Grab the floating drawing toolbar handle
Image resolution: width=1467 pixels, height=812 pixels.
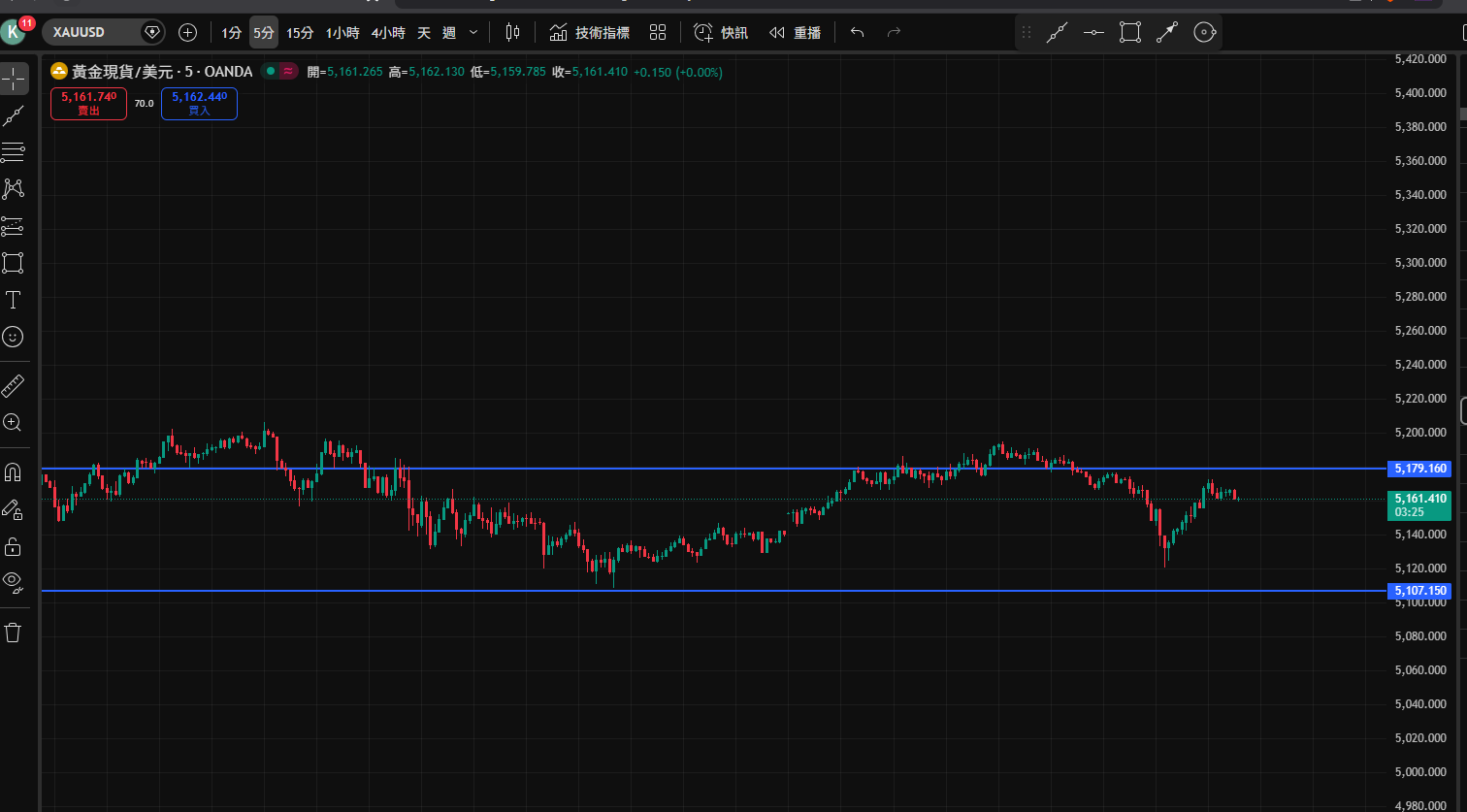[x=1027, y=33]
